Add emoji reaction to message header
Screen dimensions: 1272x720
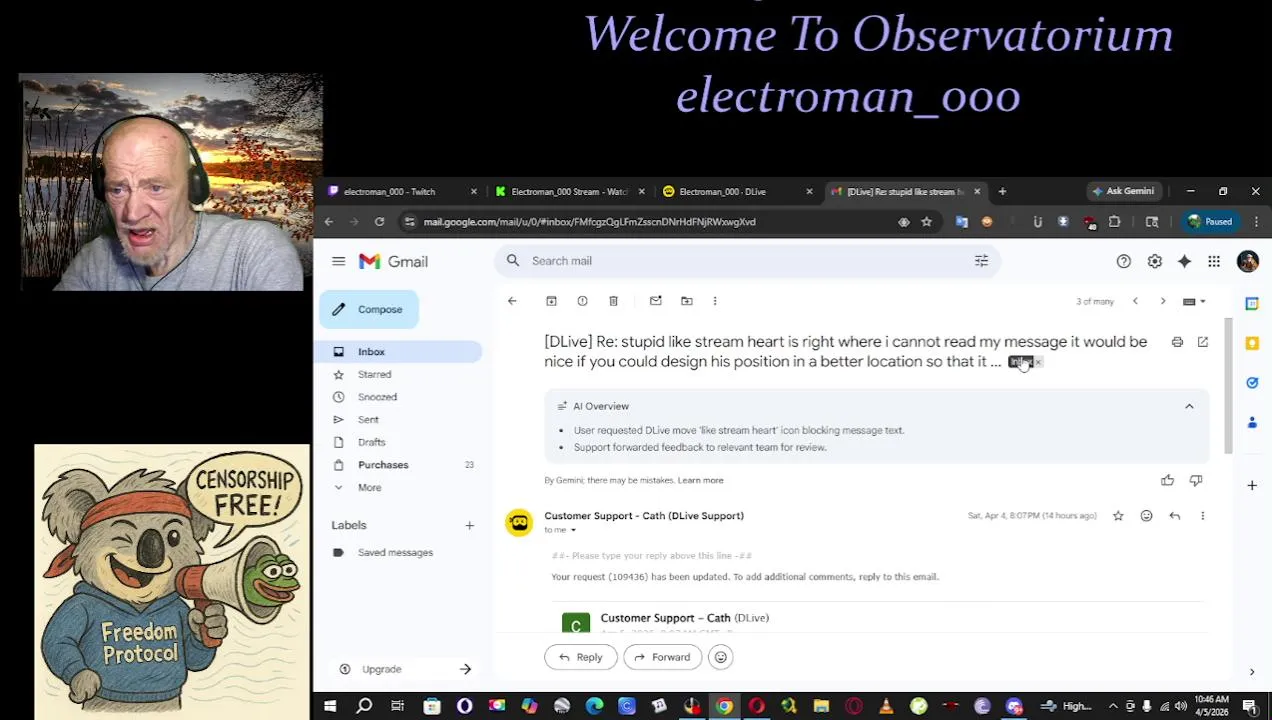click(x=1146, y=516)
